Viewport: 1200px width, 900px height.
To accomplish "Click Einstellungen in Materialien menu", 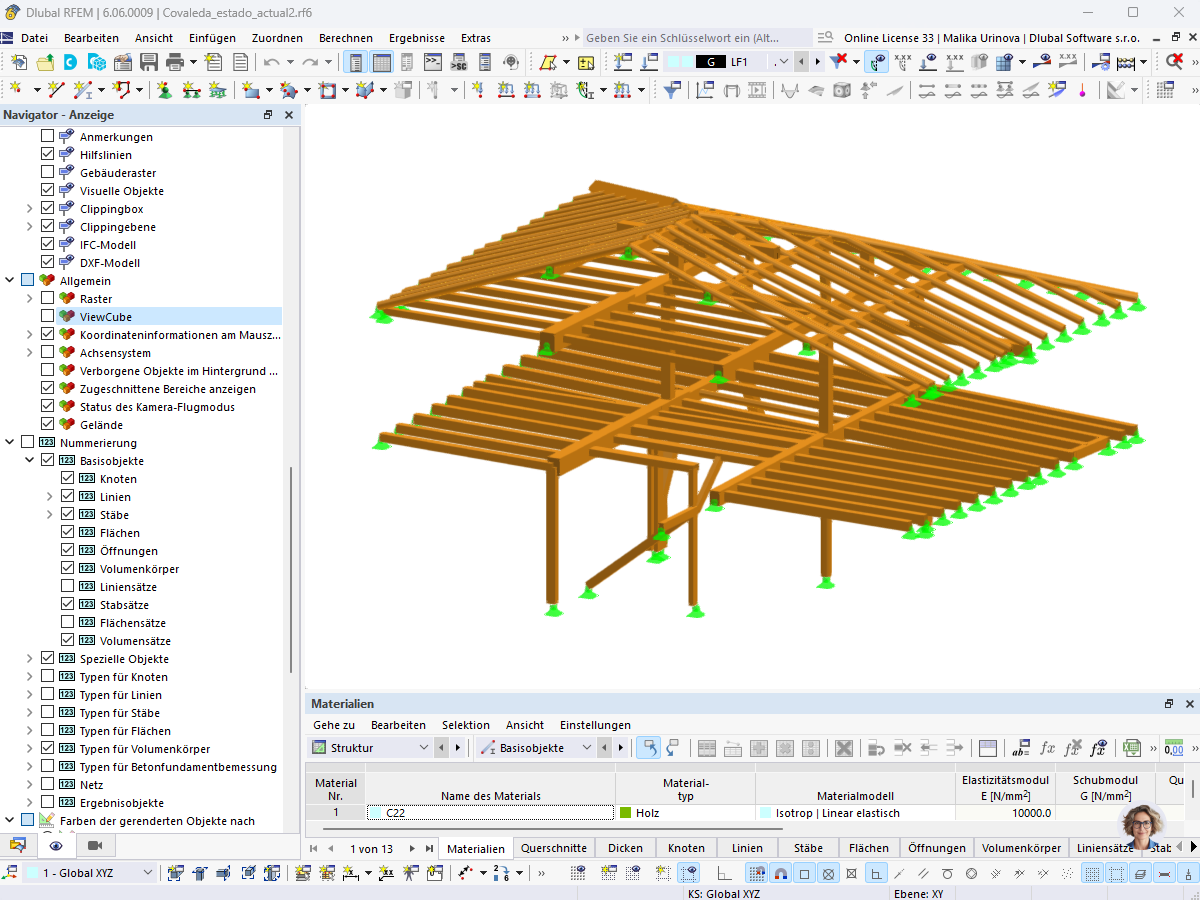I will (595, 725).
